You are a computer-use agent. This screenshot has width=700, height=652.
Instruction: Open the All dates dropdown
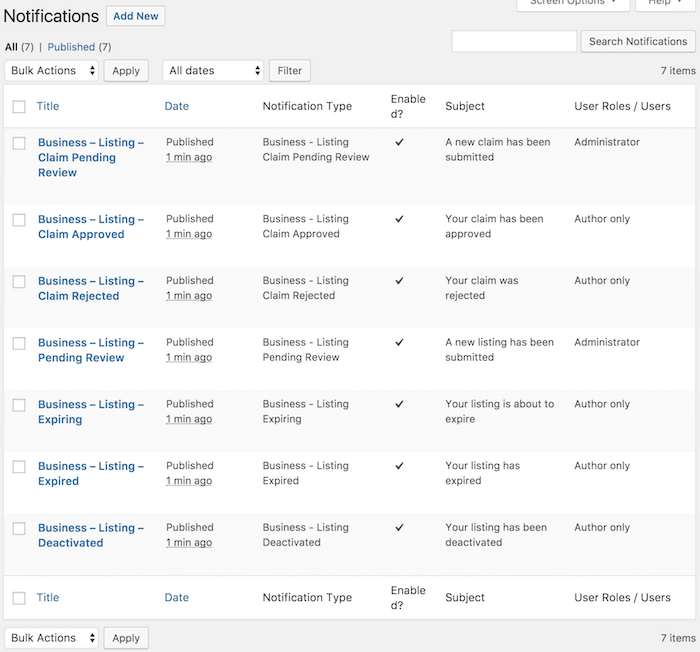pos(213,71)
